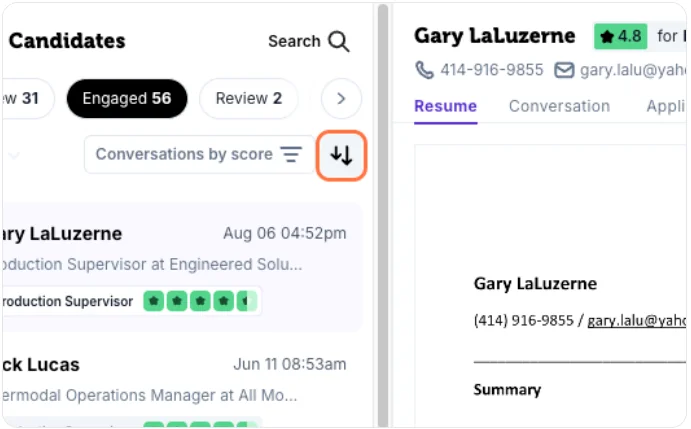This screenshot has width=691, height=429.
Task: Click Gary LaLuzerne name inside resume document
Action: pos(535,284)
